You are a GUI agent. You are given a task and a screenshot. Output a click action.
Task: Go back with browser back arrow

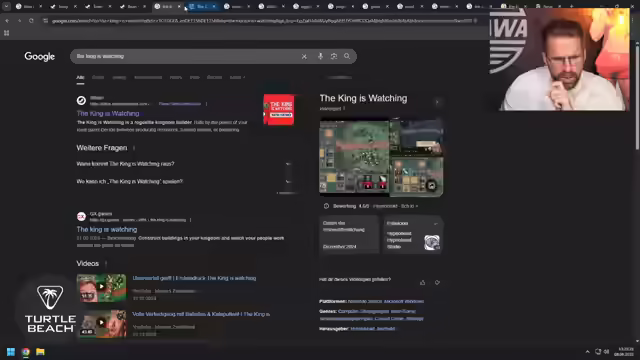[x=7, y=20]
